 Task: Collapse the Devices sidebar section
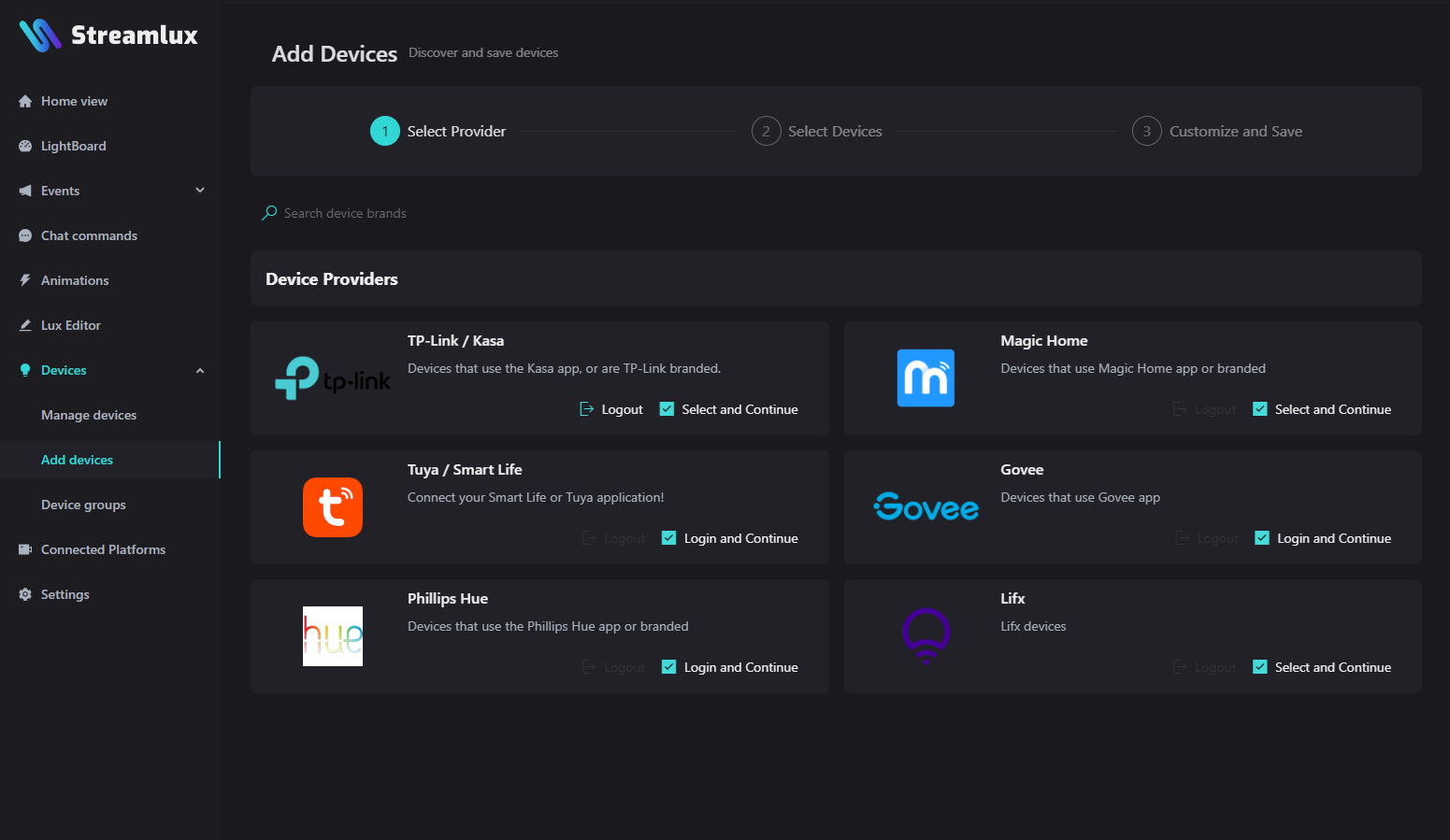click(200, 370)
